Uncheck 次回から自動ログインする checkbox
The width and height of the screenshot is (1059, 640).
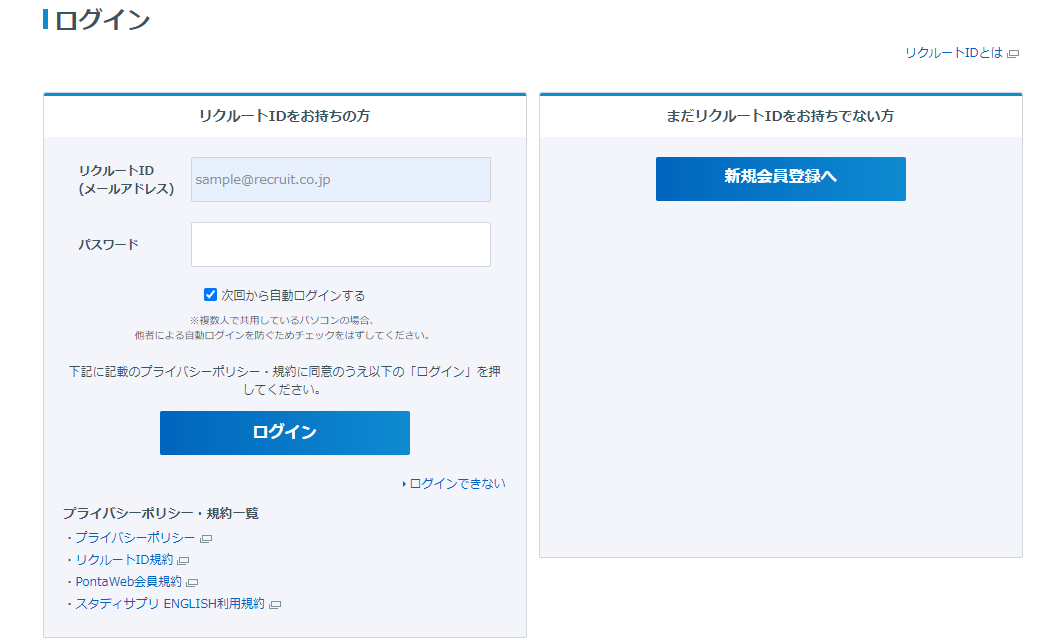tap(210, 295)
